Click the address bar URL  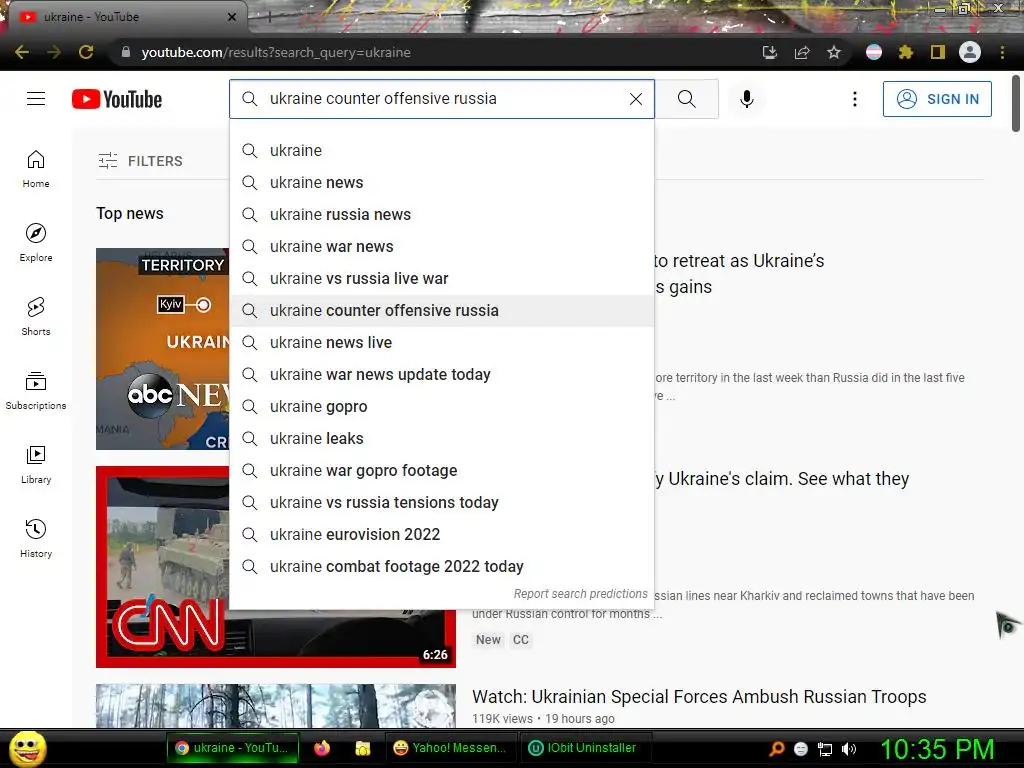276,52
